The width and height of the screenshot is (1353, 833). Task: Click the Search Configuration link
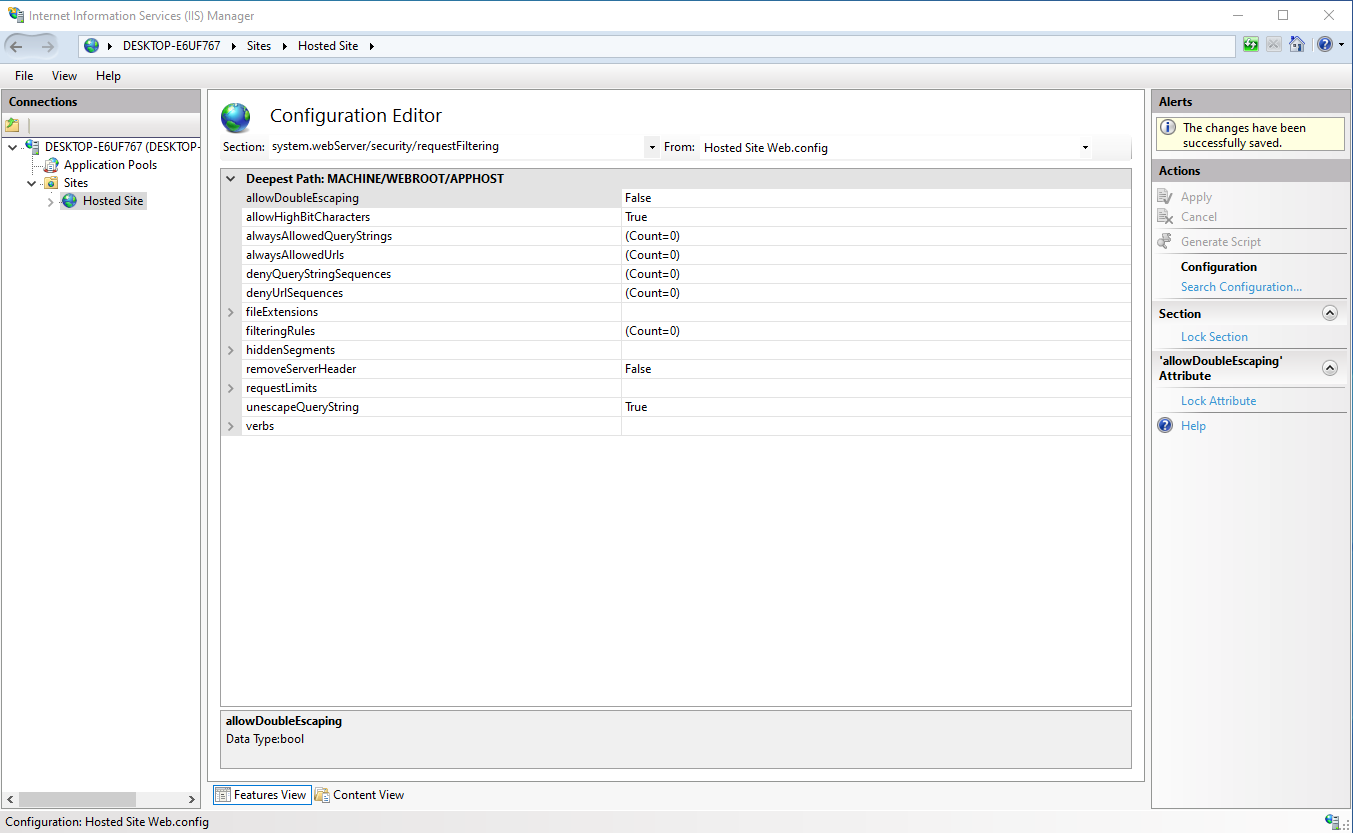click(1241, 286)
